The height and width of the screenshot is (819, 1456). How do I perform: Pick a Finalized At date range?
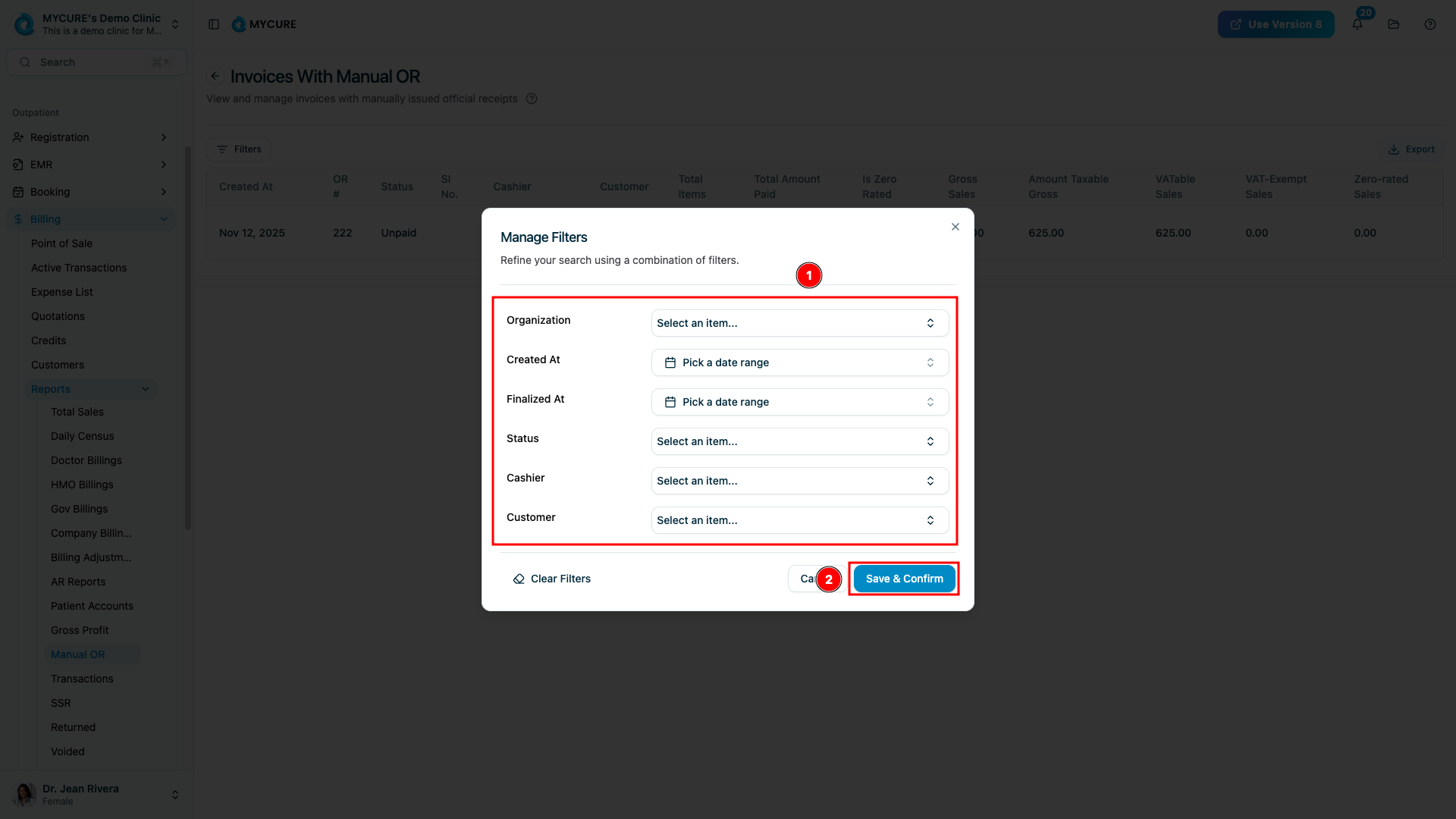(799, 402)
